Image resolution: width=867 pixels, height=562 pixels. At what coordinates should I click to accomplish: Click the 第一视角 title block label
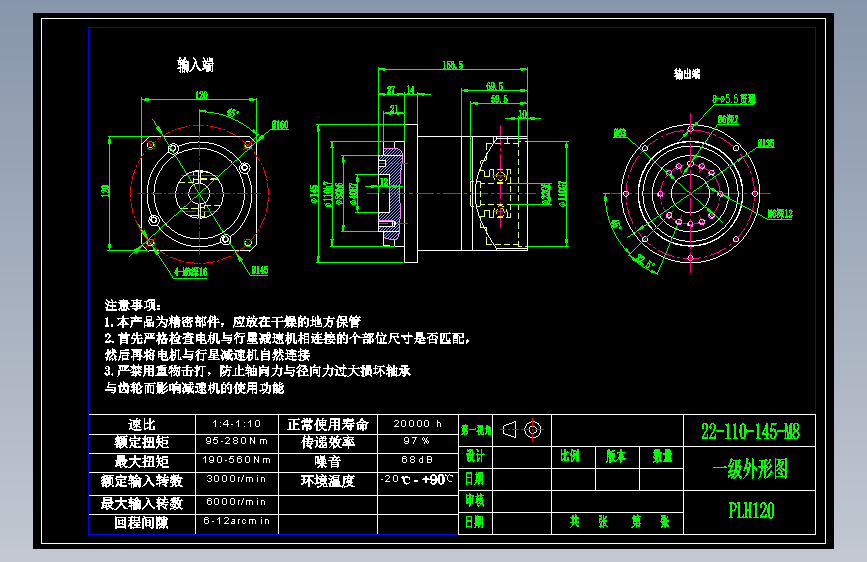coord(476,430)
